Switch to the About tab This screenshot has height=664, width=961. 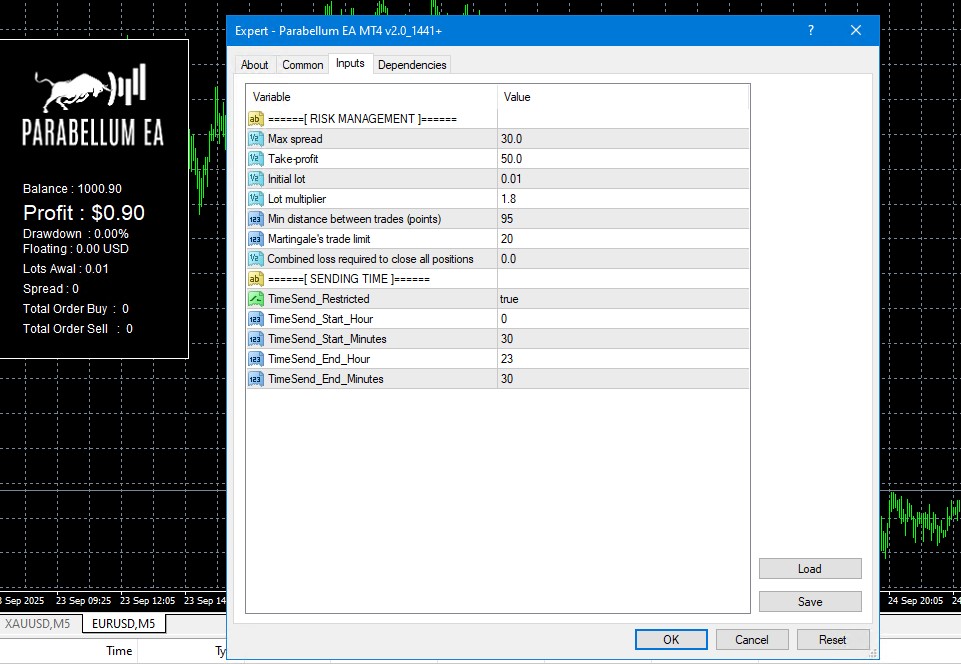coord(254,65)
